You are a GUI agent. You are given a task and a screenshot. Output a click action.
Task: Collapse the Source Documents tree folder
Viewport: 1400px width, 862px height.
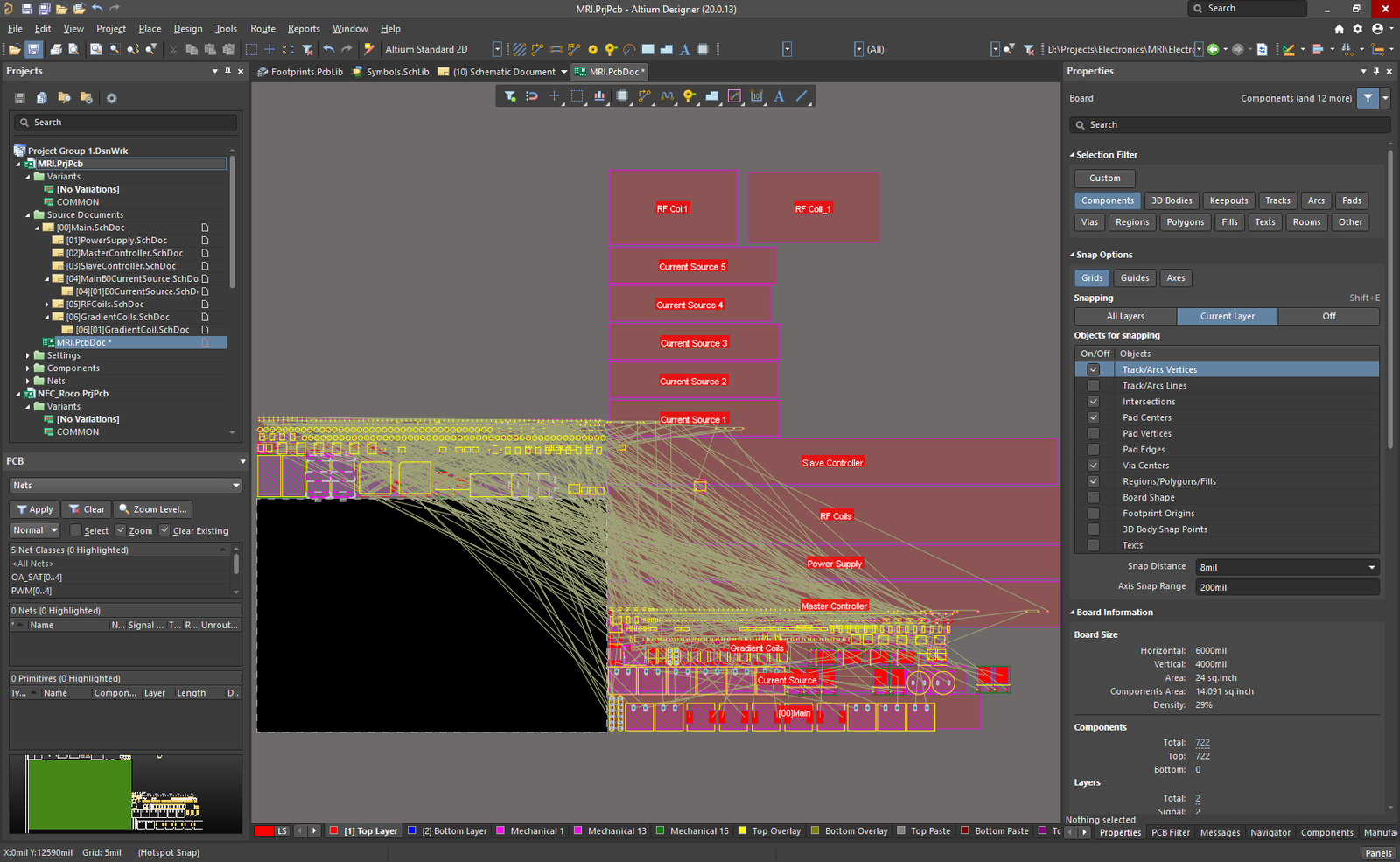pos(28,214)
